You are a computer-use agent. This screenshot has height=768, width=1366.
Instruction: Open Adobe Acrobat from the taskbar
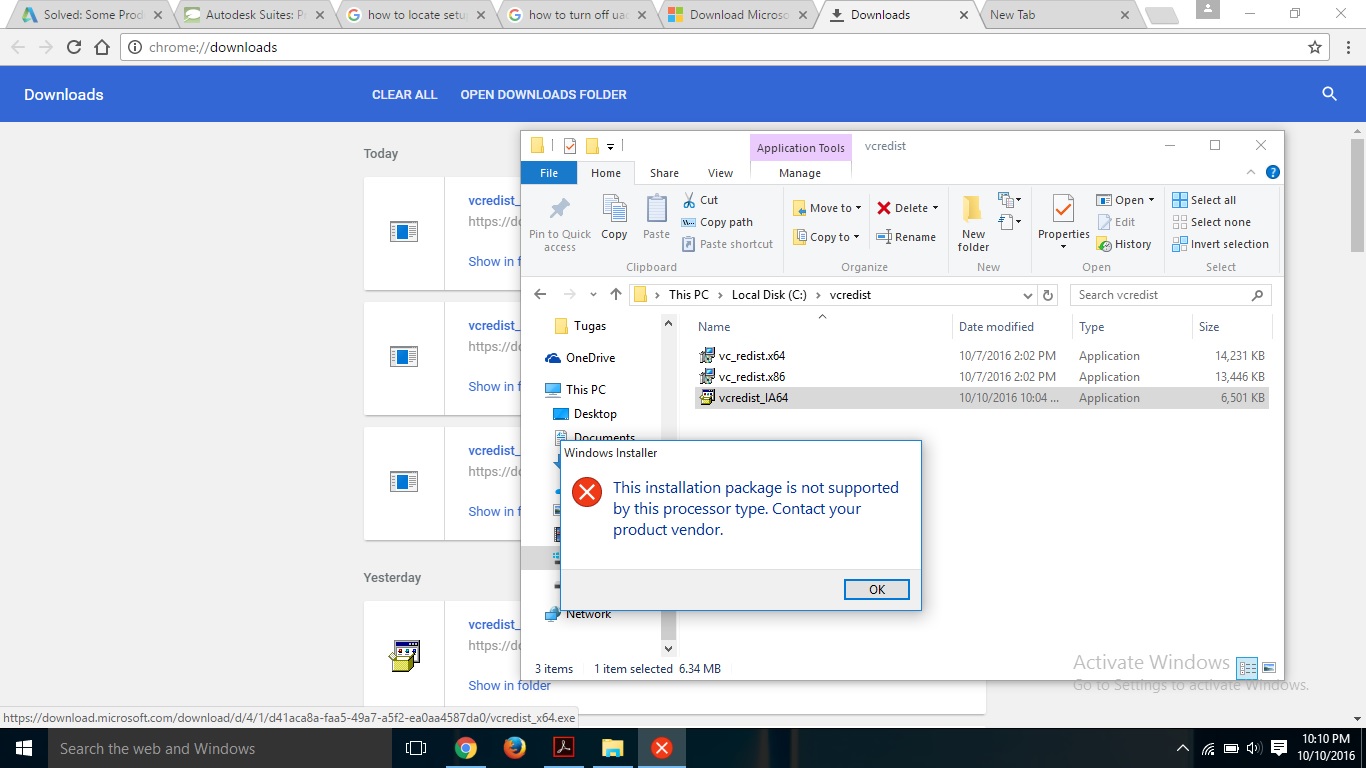(x=563, y=748)
